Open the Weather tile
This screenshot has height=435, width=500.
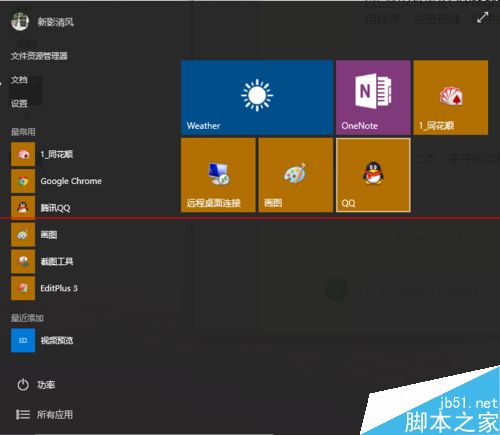point(257,97)
